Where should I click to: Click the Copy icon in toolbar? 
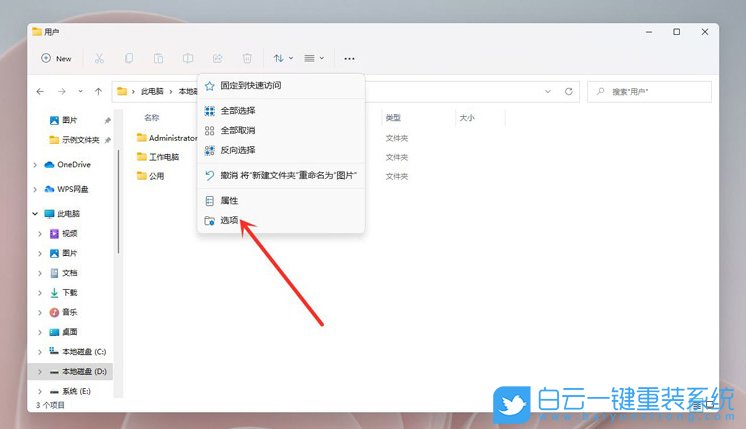(x=128, y=58)
